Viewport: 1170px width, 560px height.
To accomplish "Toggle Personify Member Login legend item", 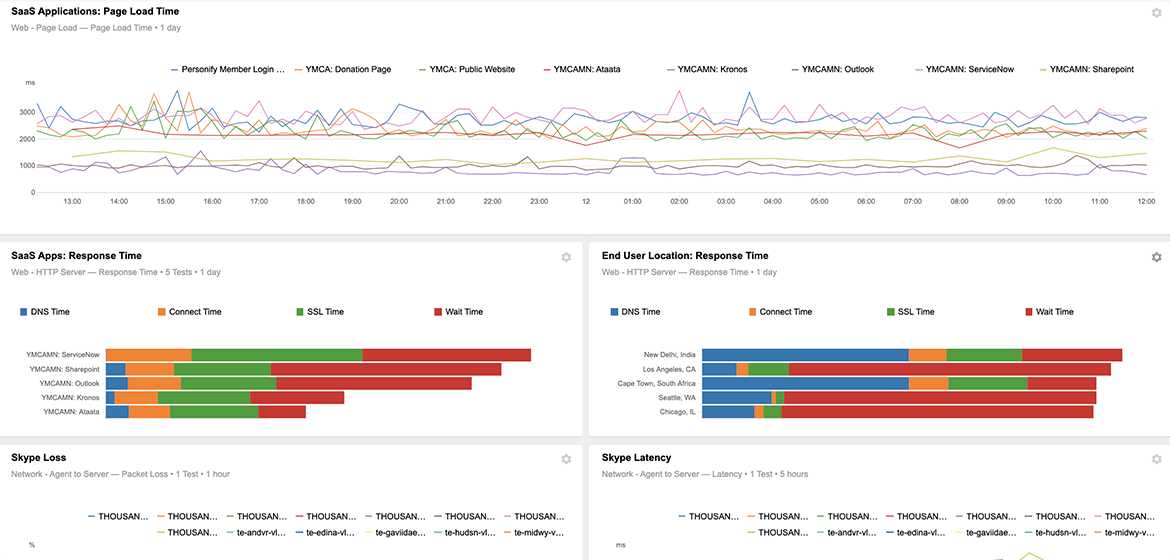I will [232, 70].
